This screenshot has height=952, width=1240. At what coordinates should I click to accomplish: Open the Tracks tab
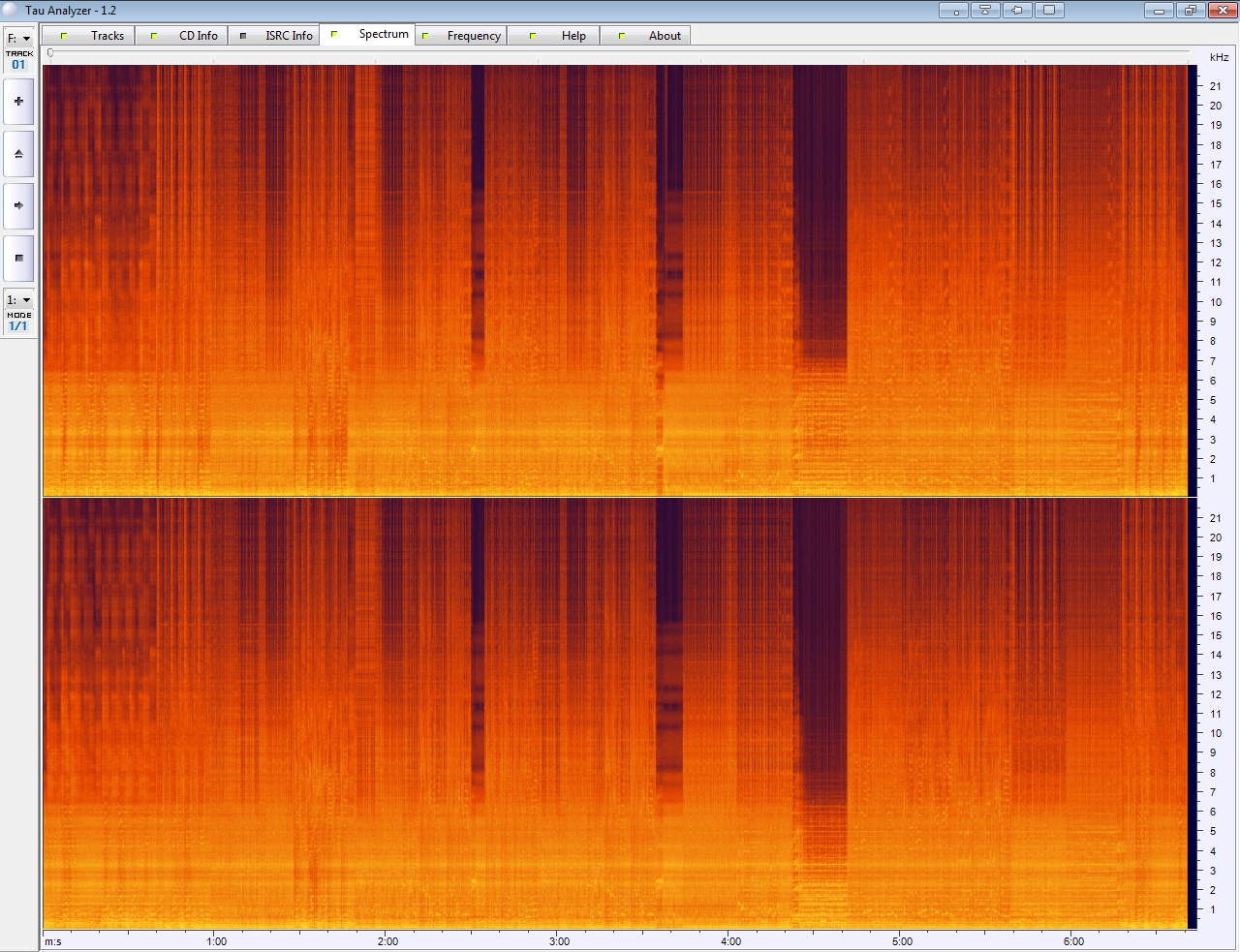pos(93,36)
